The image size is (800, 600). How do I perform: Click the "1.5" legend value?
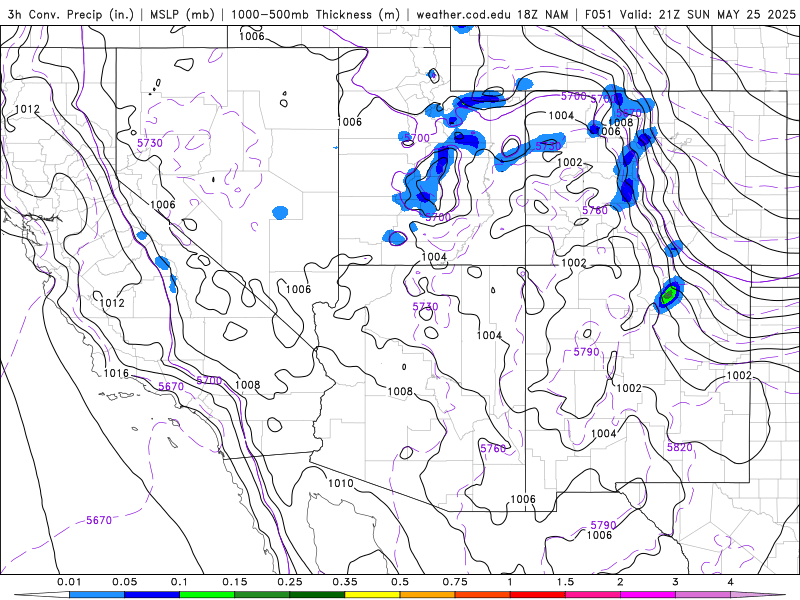(x=565, y=582)
